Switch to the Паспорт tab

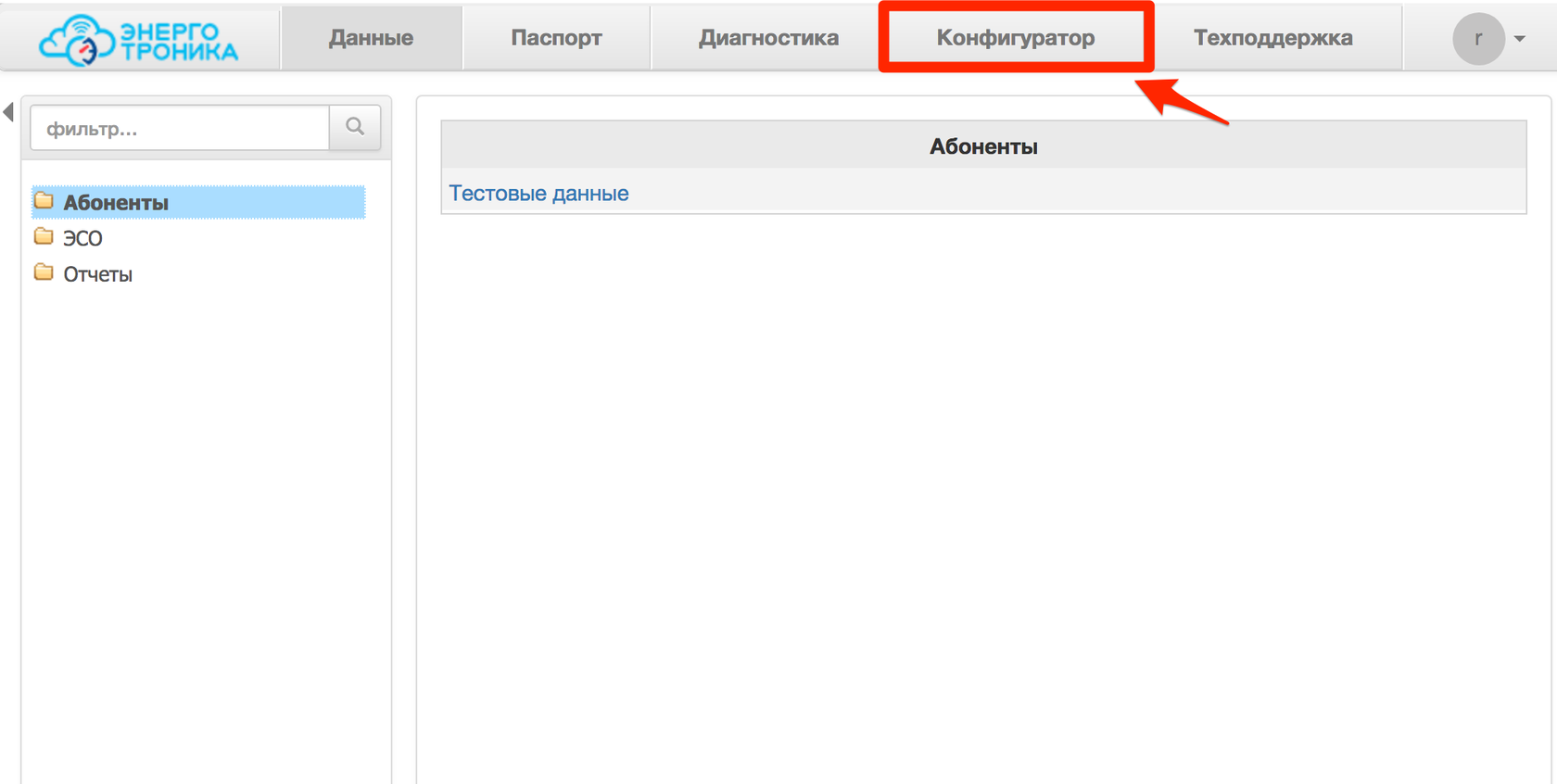point(556,38)
